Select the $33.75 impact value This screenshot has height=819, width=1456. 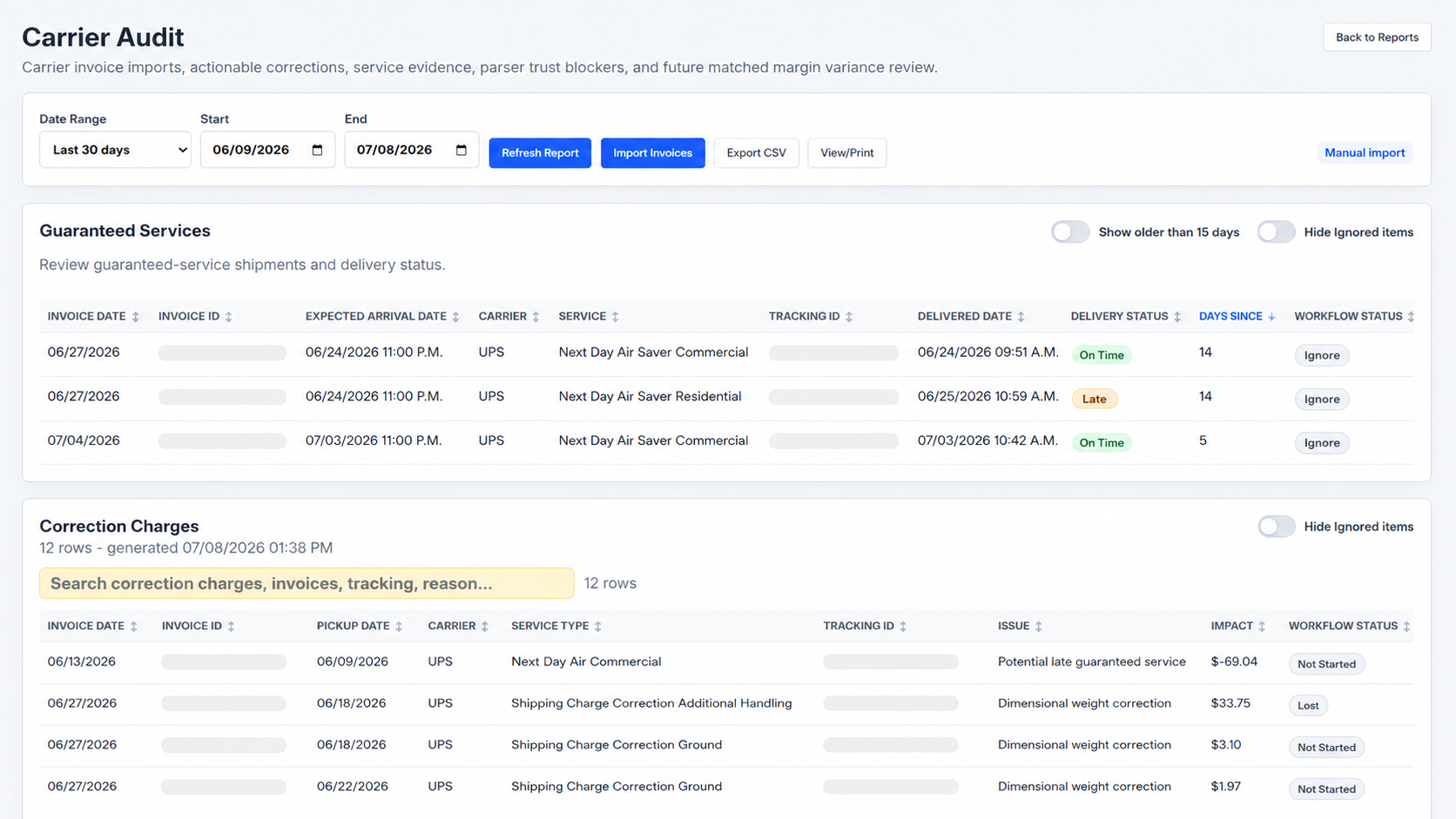(x=1230, y=703)
